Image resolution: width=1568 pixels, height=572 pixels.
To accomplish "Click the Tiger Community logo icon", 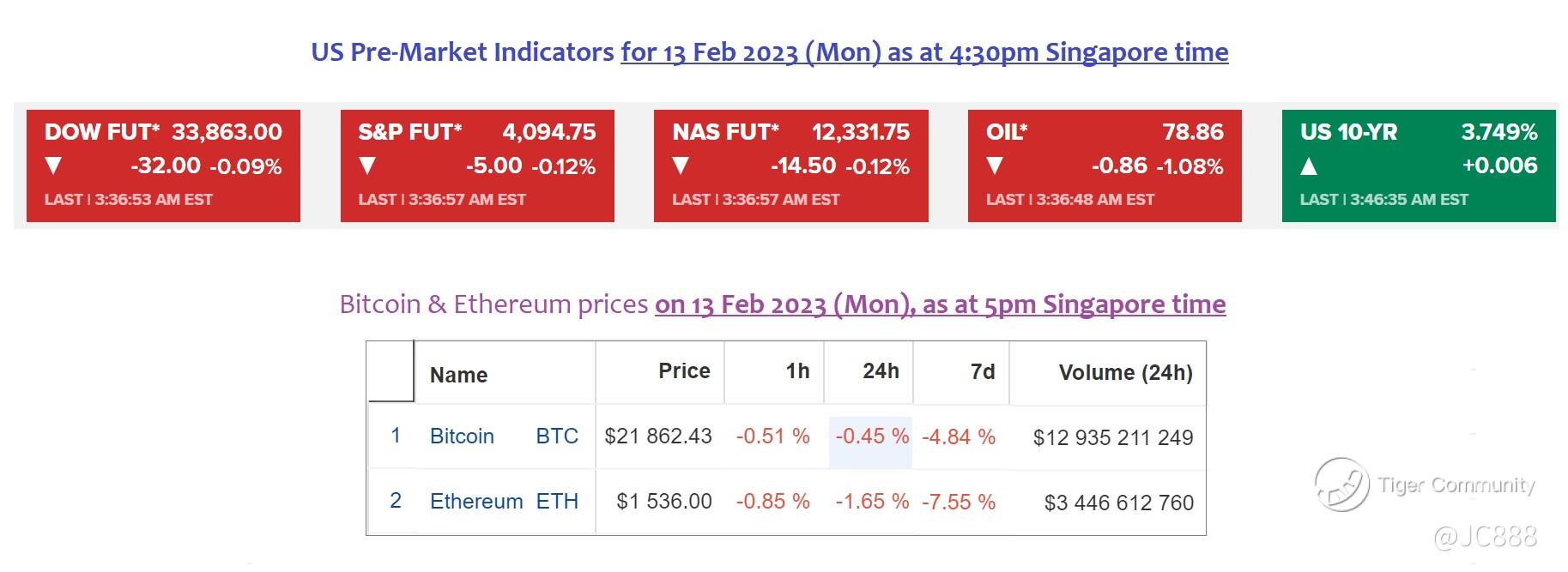I will point(1341,485).
